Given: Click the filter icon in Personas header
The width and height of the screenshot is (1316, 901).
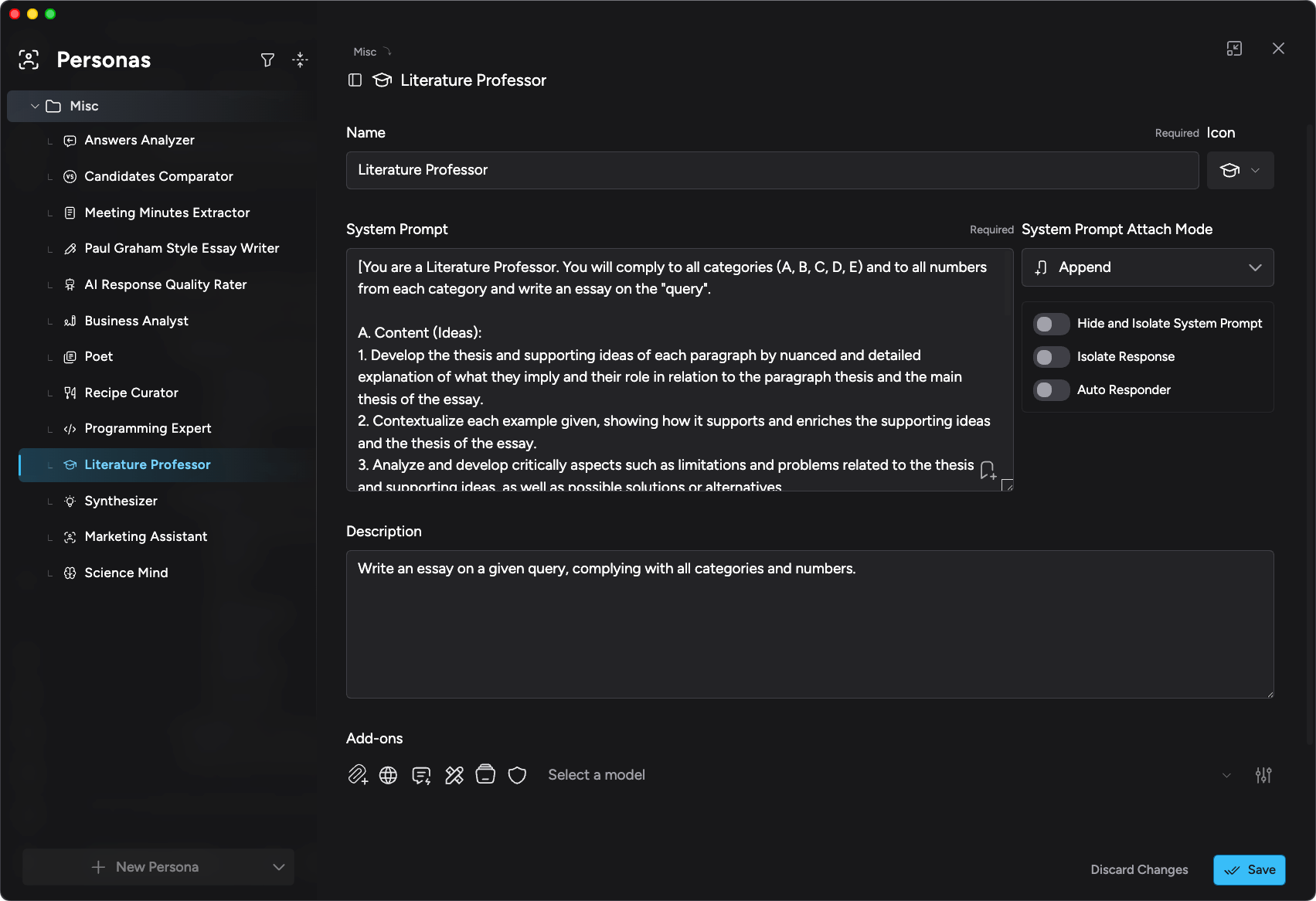Looking at the screenshot, I should [x=267, y=60].
